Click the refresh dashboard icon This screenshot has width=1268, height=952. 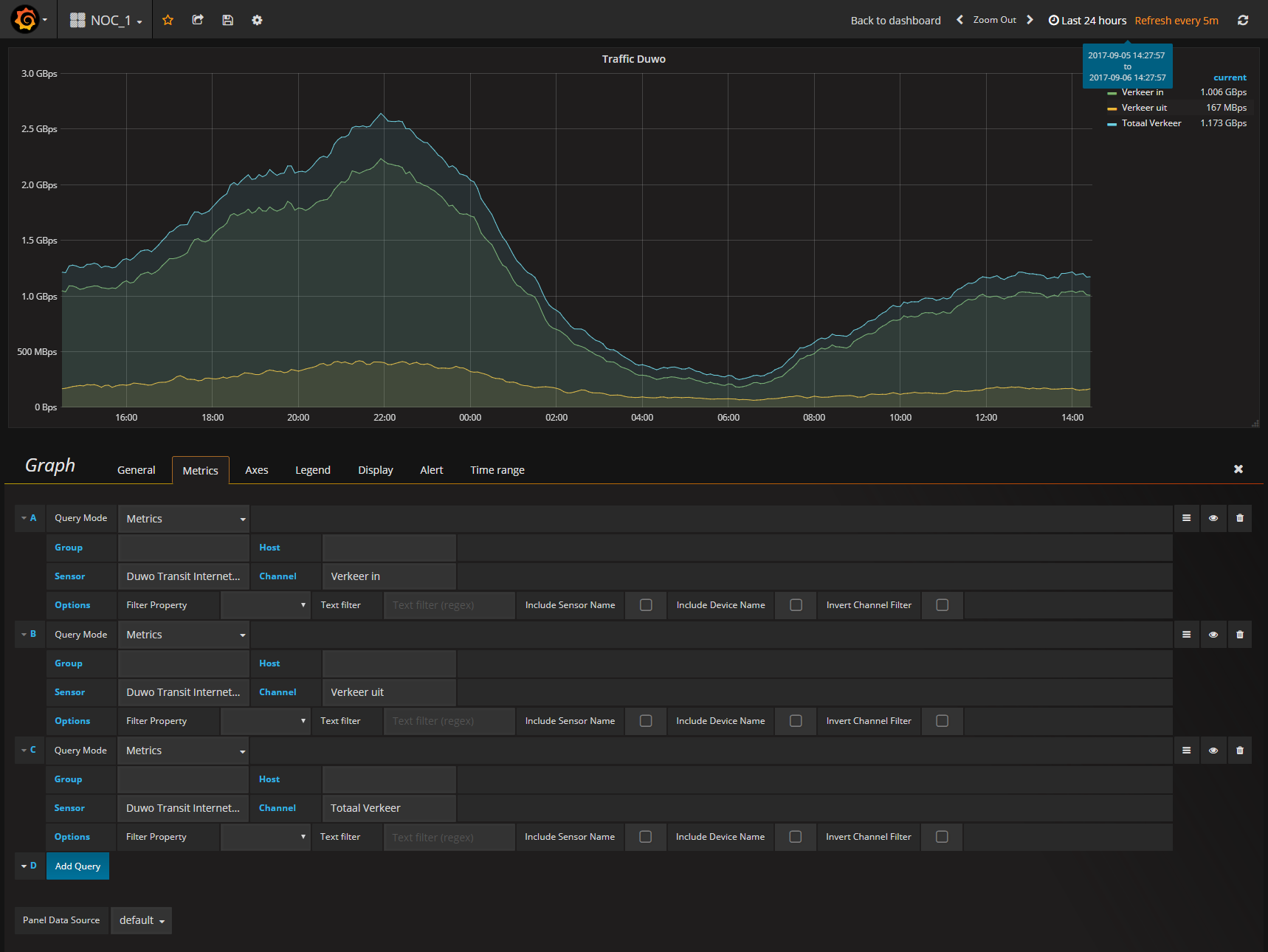1242,20
